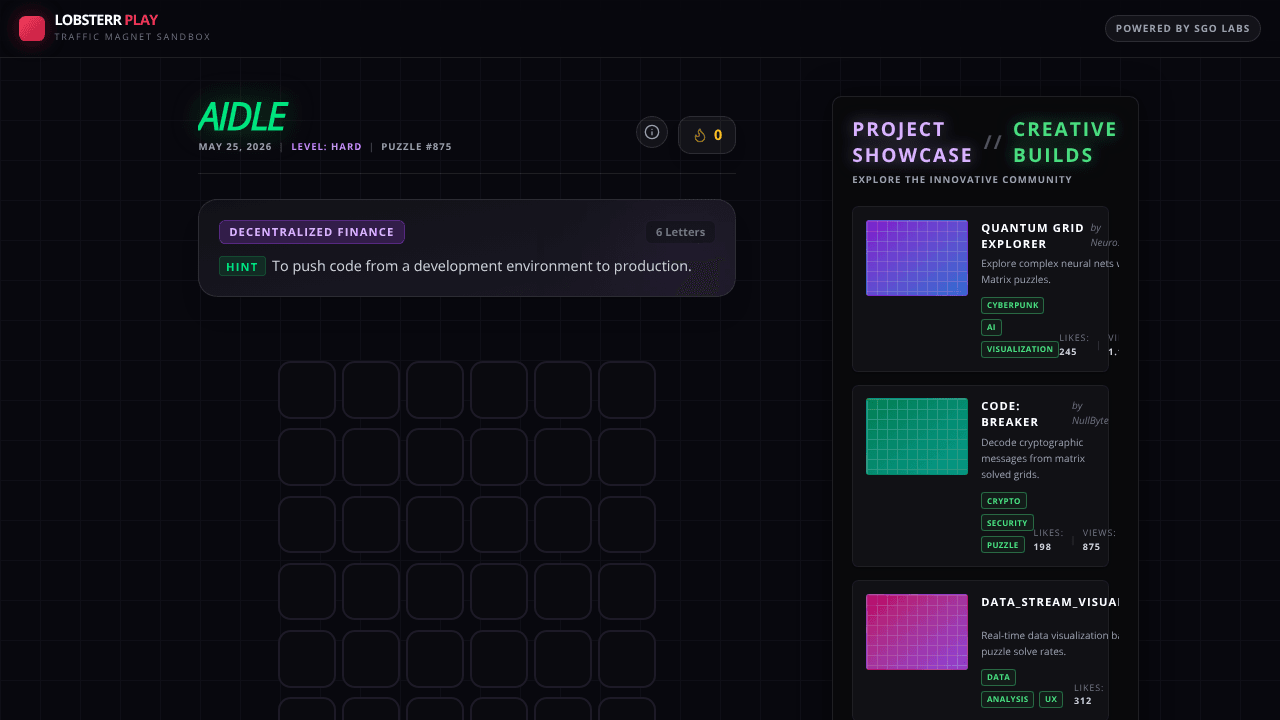Viewport: 1280px width, 720px height.
Task: Open Quantum Grid Explorer project title
Action: coord(1033,236)
